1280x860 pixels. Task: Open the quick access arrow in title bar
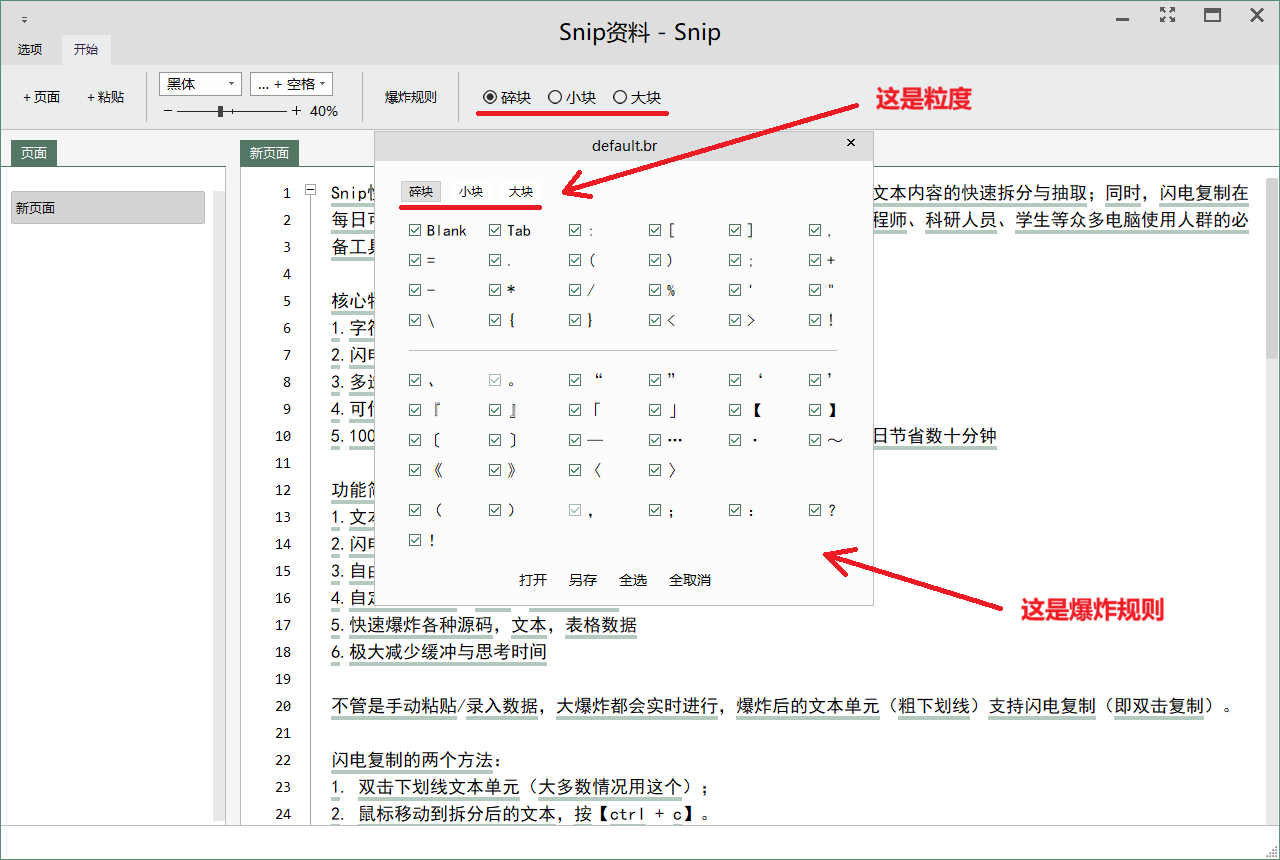click(24, 18)
